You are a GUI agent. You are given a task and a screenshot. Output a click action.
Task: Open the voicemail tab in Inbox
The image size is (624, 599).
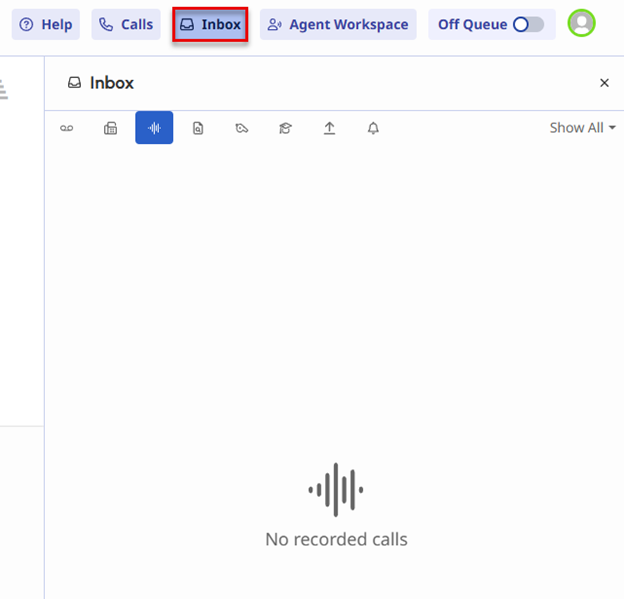tap(67, 128)
